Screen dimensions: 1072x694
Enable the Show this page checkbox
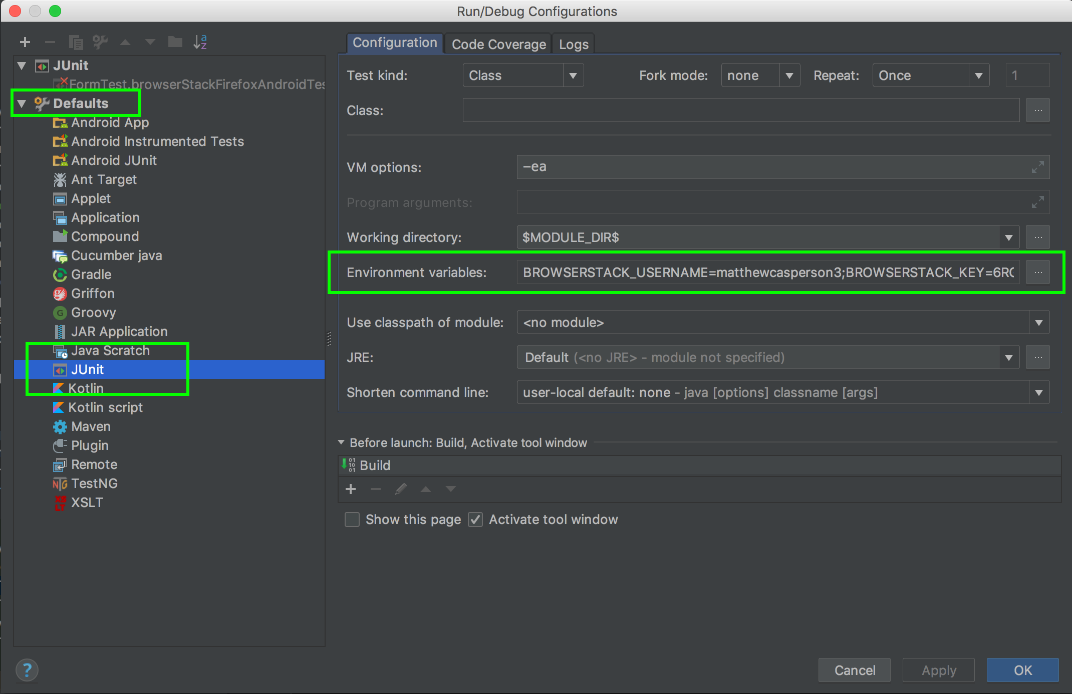pyautogui.click(x=352, y=520)
